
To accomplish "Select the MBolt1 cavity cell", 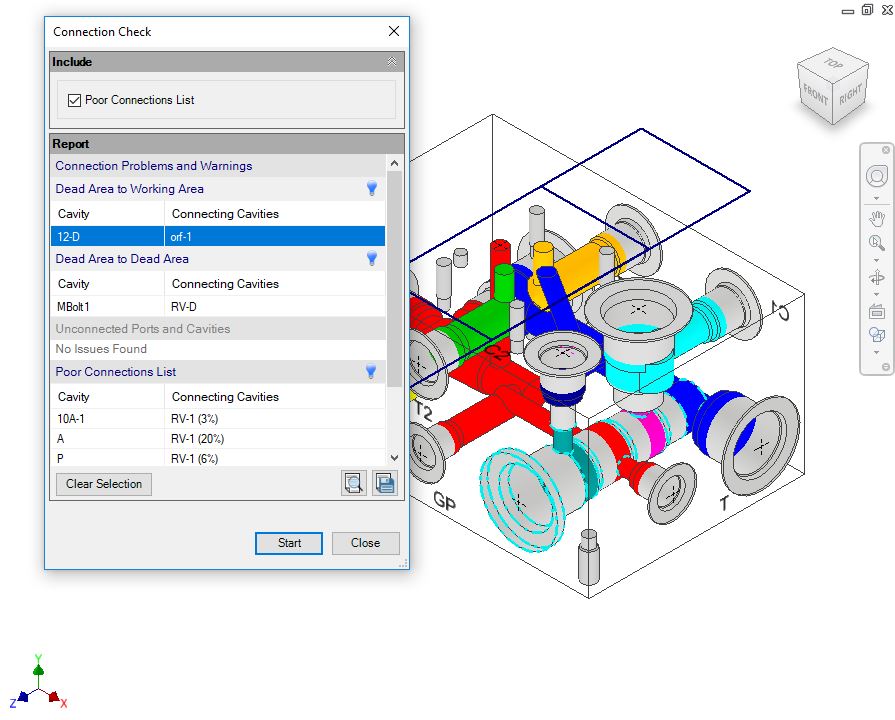I will click(107, 307).
